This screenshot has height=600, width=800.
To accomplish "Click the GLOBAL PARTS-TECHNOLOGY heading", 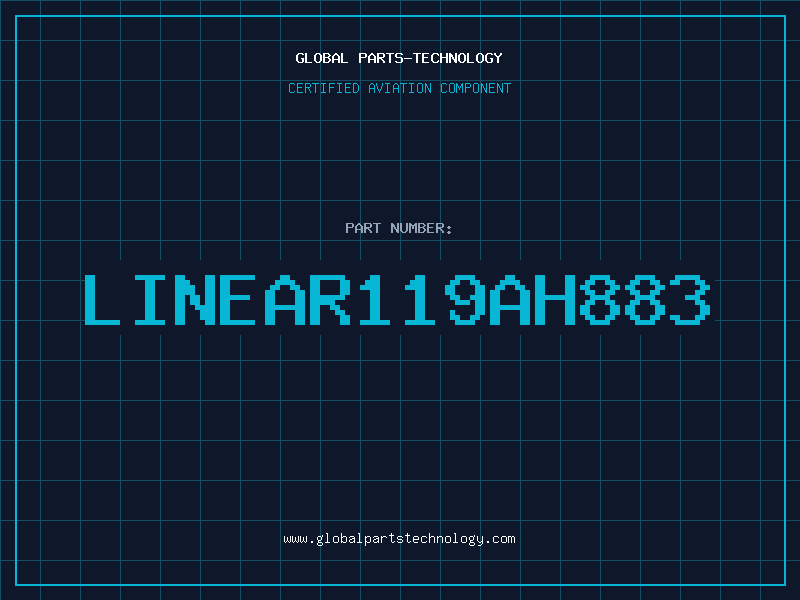I will [x=399, y=58].
